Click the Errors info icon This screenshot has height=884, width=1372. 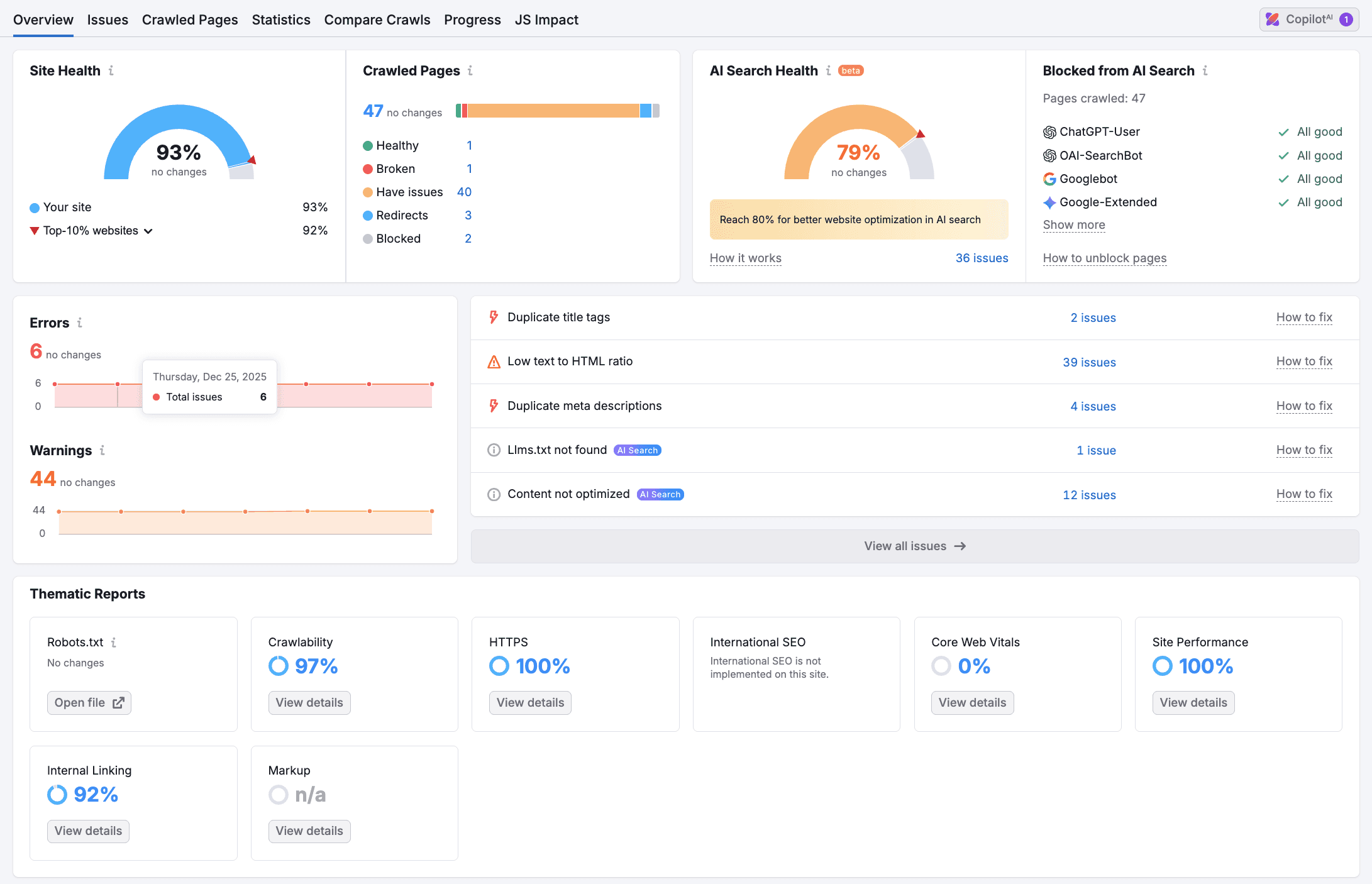(x=80, y=323)
